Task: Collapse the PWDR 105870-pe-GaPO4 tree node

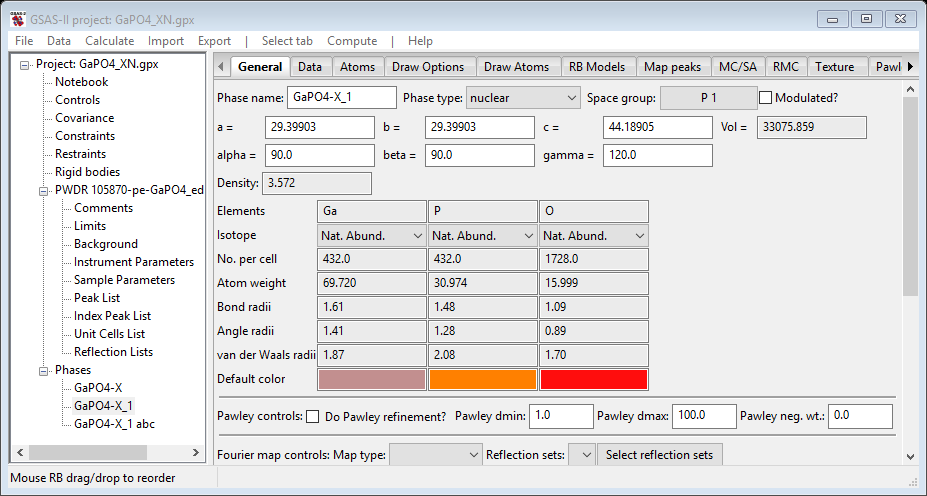Action: pyautogui.click(x=43, y=191)
